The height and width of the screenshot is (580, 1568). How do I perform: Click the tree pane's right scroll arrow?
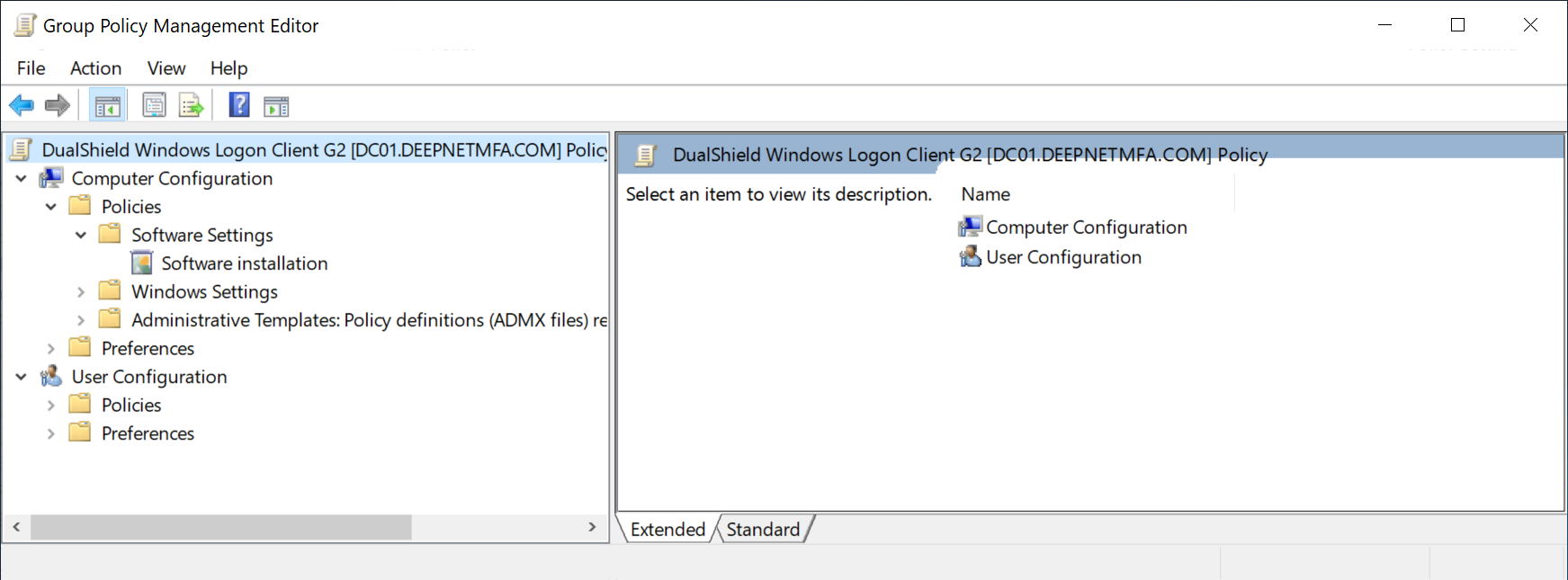click(592, 527)
